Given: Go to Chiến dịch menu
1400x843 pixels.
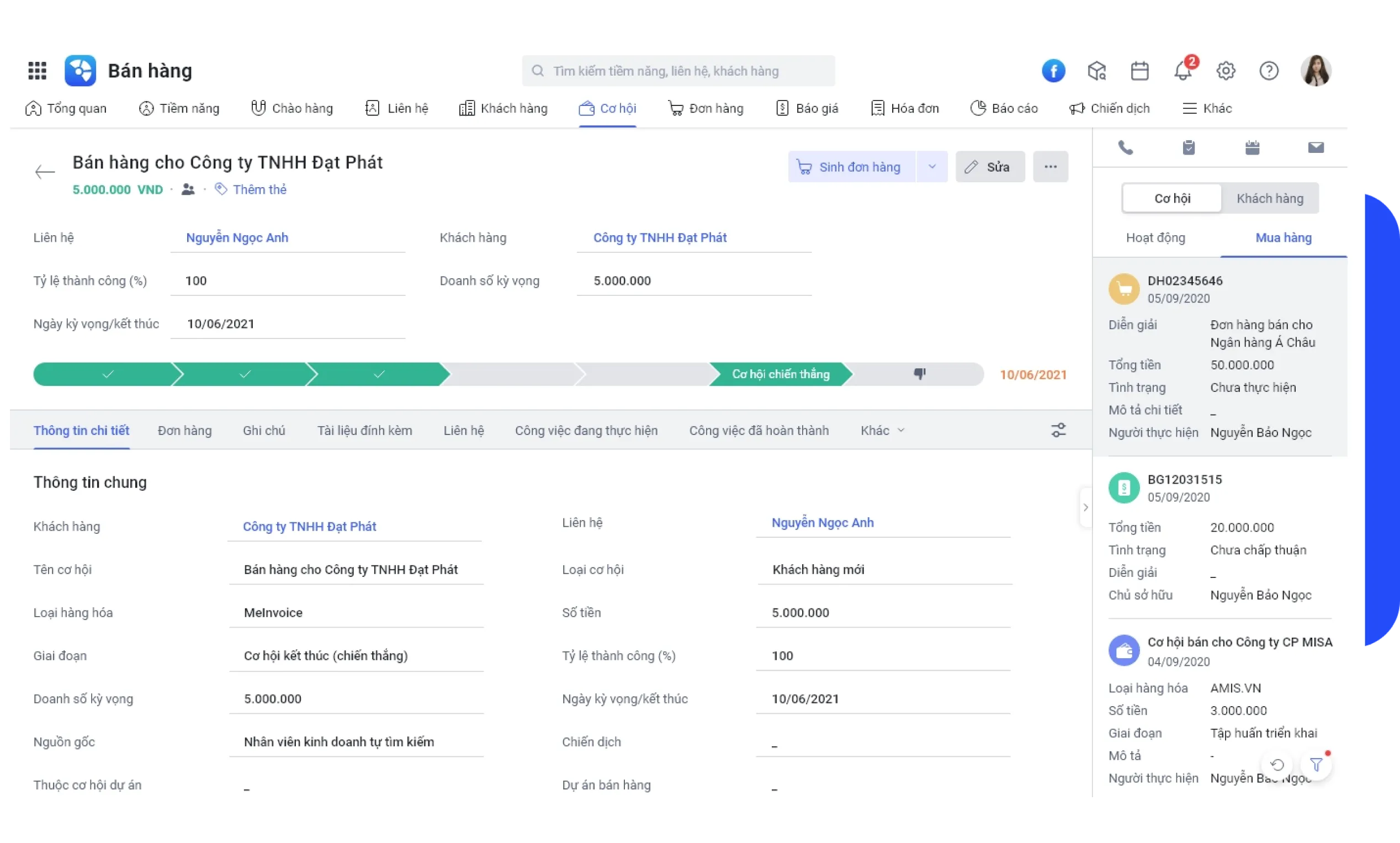Looking at the screenshot, I should tap(1109, 109).
